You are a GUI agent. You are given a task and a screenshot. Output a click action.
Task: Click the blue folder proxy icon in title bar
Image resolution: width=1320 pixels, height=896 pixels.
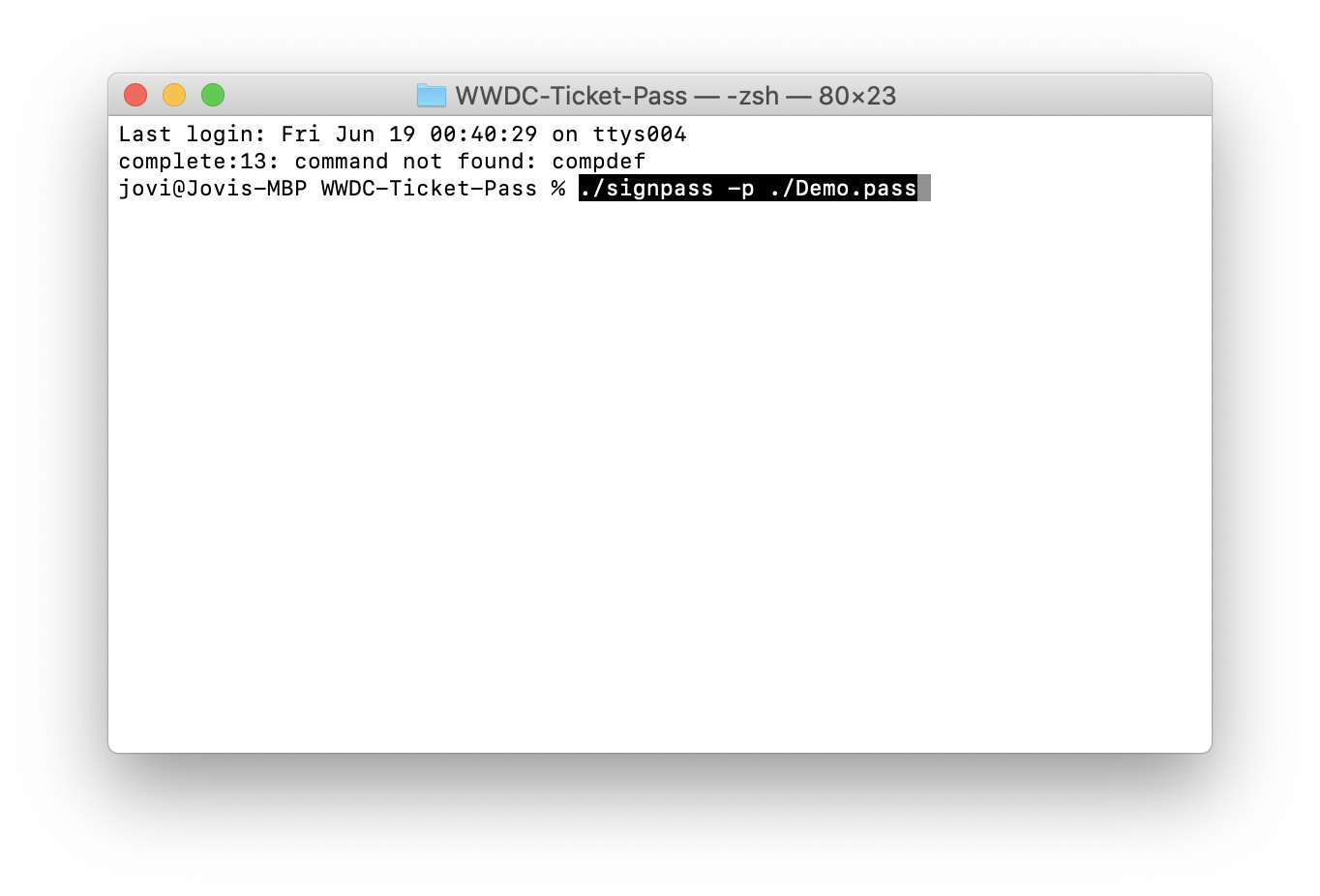(432, 95)
